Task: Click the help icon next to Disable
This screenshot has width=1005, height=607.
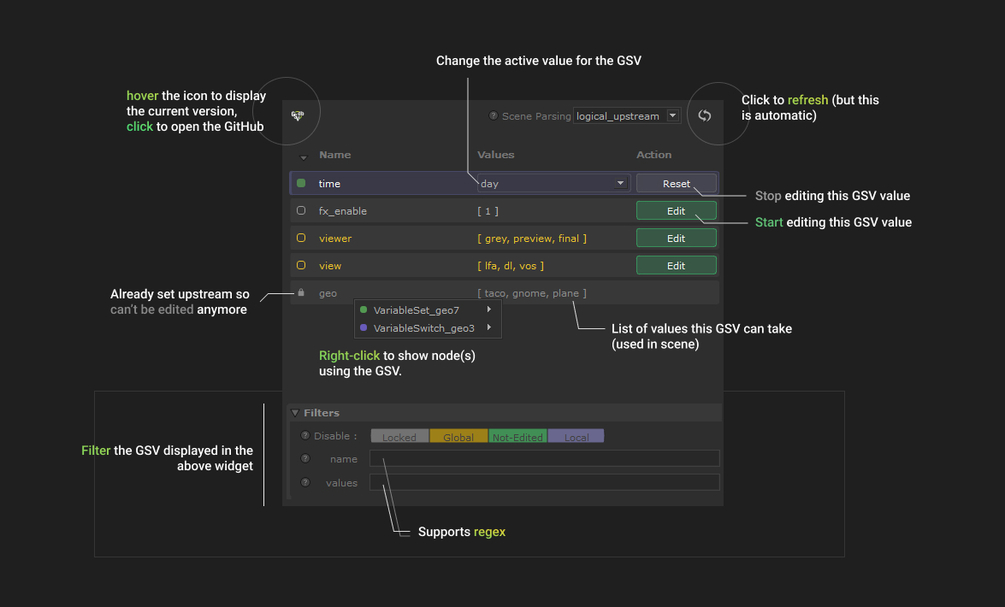Action: point(305,436)
